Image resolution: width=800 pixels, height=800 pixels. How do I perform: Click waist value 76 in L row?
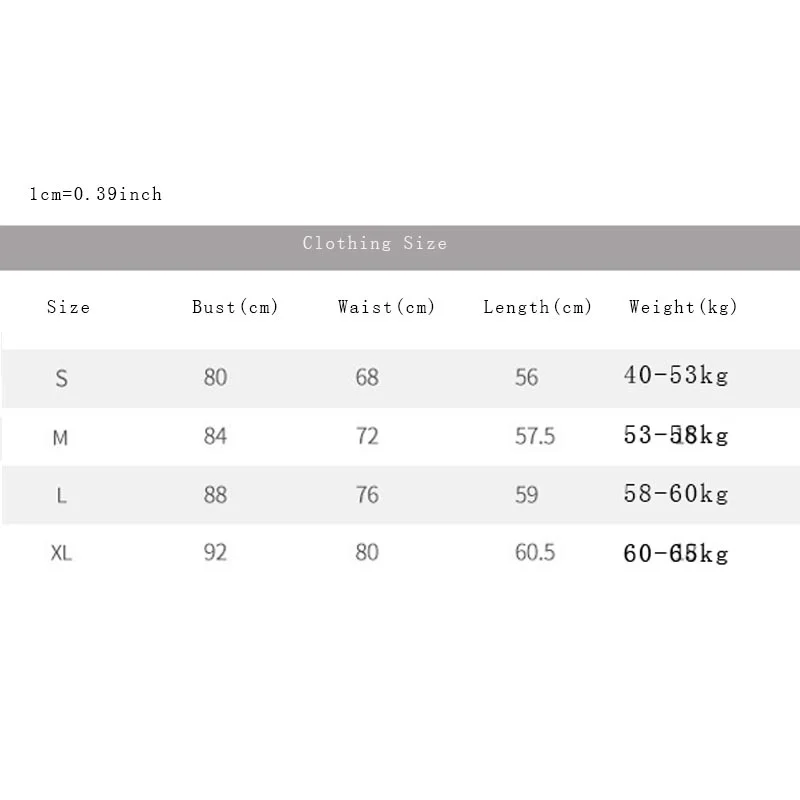click(367, 494)
